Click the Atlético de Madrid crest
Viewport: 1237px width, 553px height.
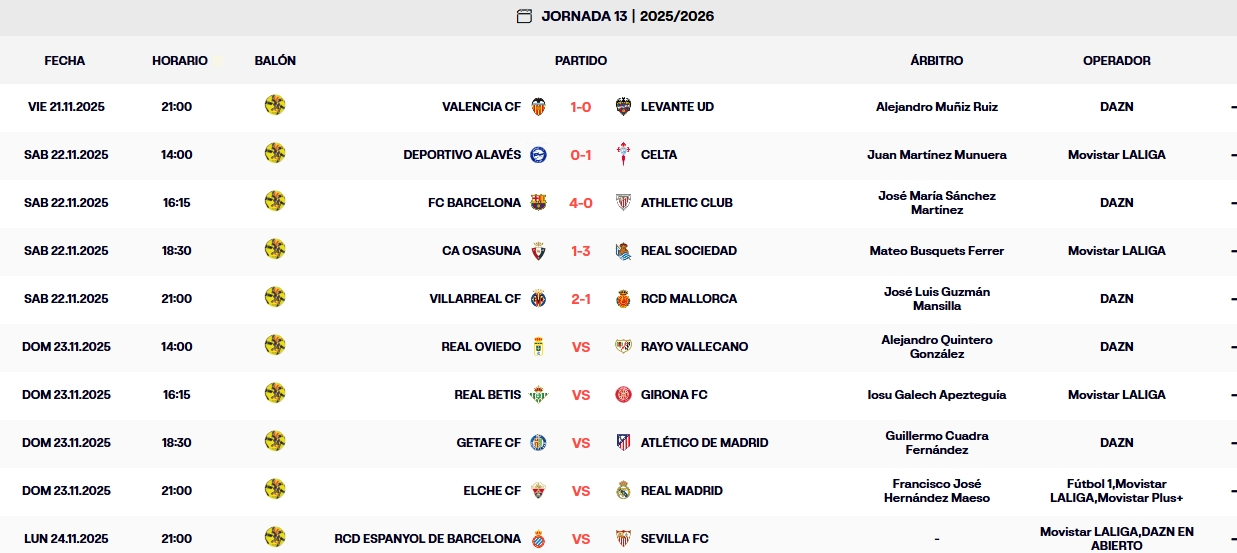(623, 443)
